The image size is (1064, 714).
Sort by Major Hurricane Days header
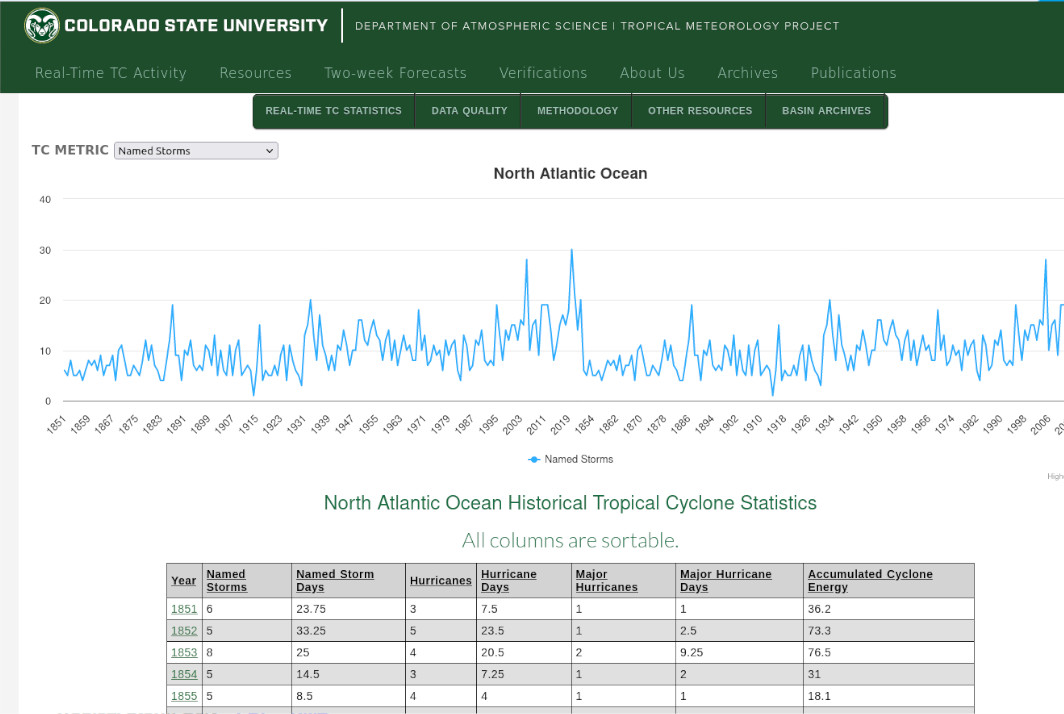tap(725, 580)
